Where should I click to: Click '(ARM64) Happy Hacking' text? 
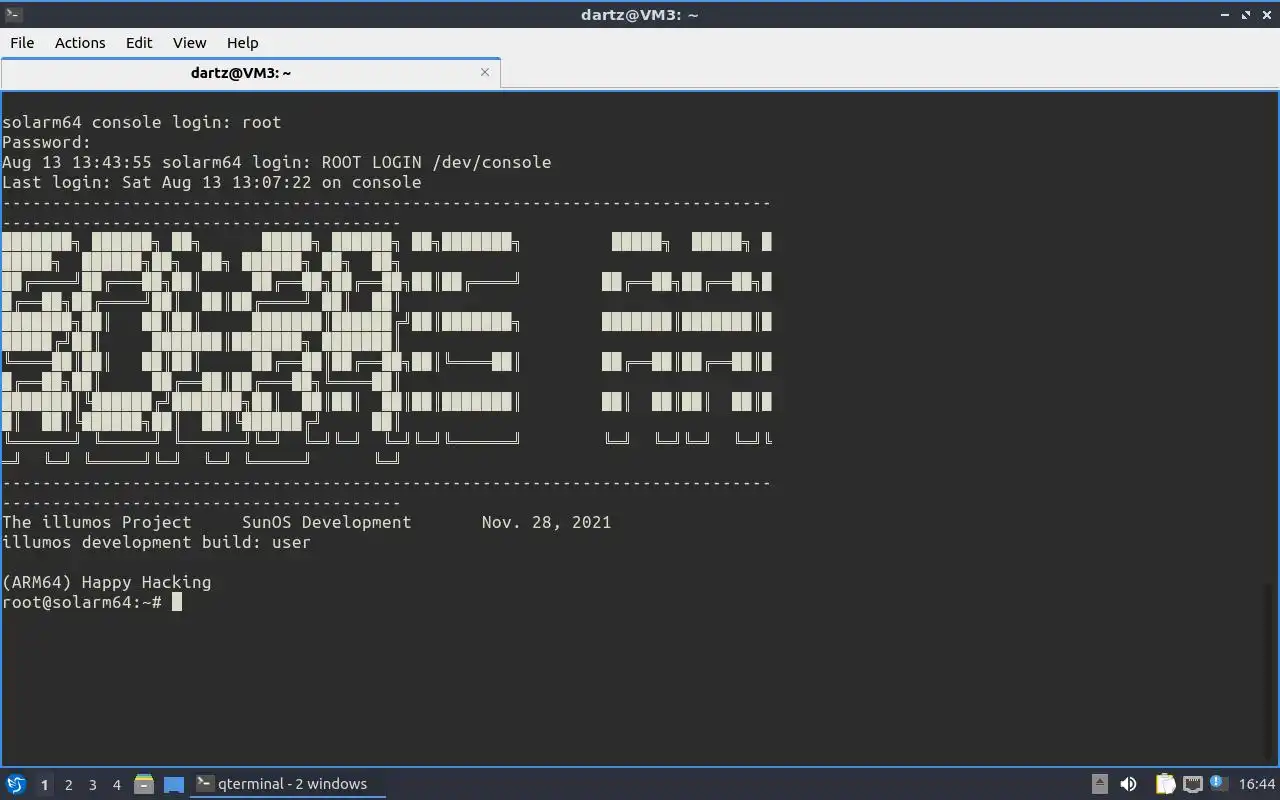coord(107,582)
